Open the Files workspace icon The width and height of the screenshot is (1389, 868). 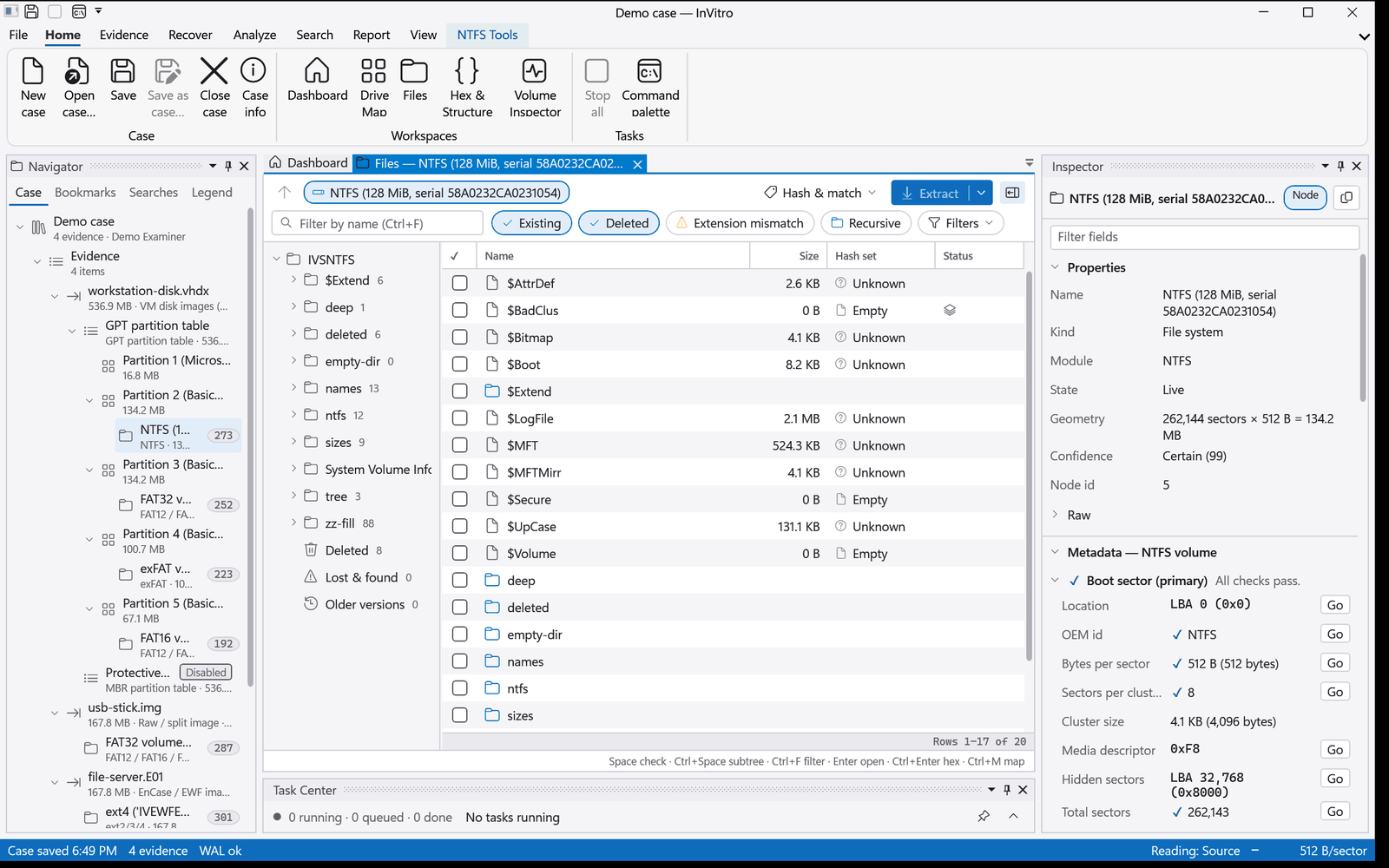[414, 80]
